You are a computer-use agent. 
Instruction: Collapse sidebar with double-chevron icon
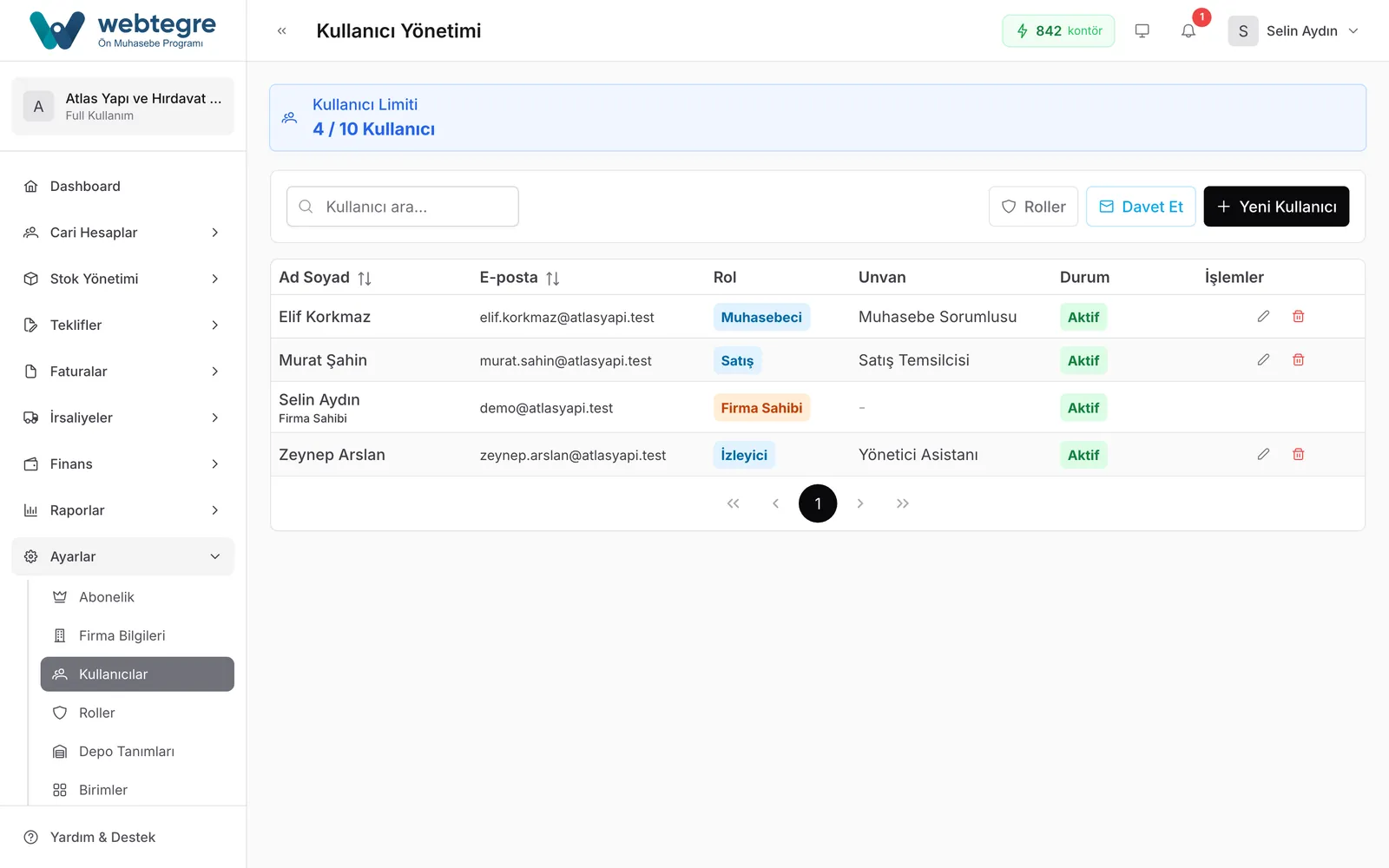pyautogui.click(x=282, y=31)
